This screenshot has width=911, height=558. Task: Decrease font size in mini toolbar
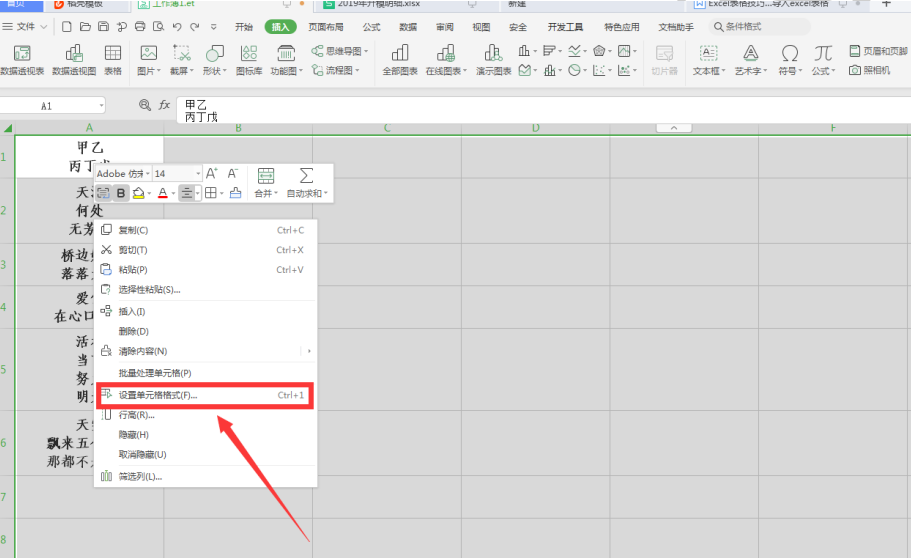(x=233, y=173)
